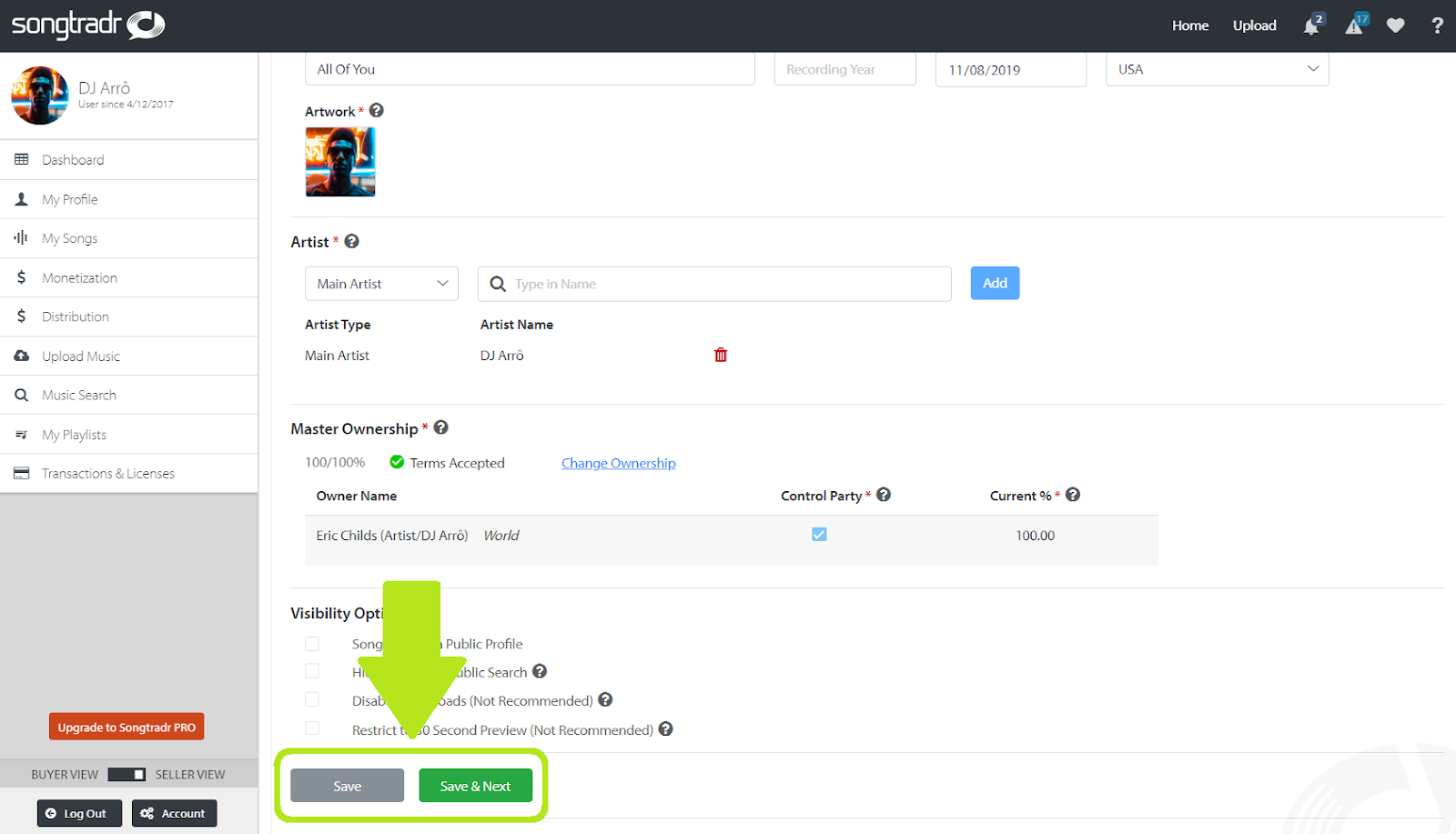This screenshot has height=834, width=1456.
Task: Click the green Save & Next button
Action: pyautogui.click(x=475, y=786)
